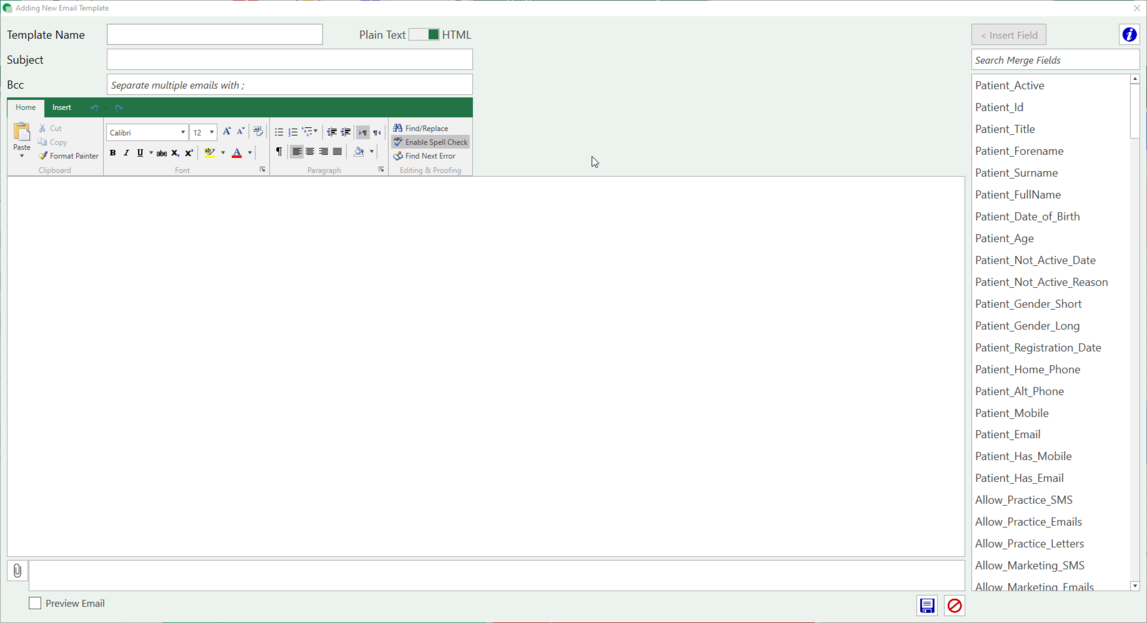Enable the Preview Email checkbox

(x=35, y=602)
